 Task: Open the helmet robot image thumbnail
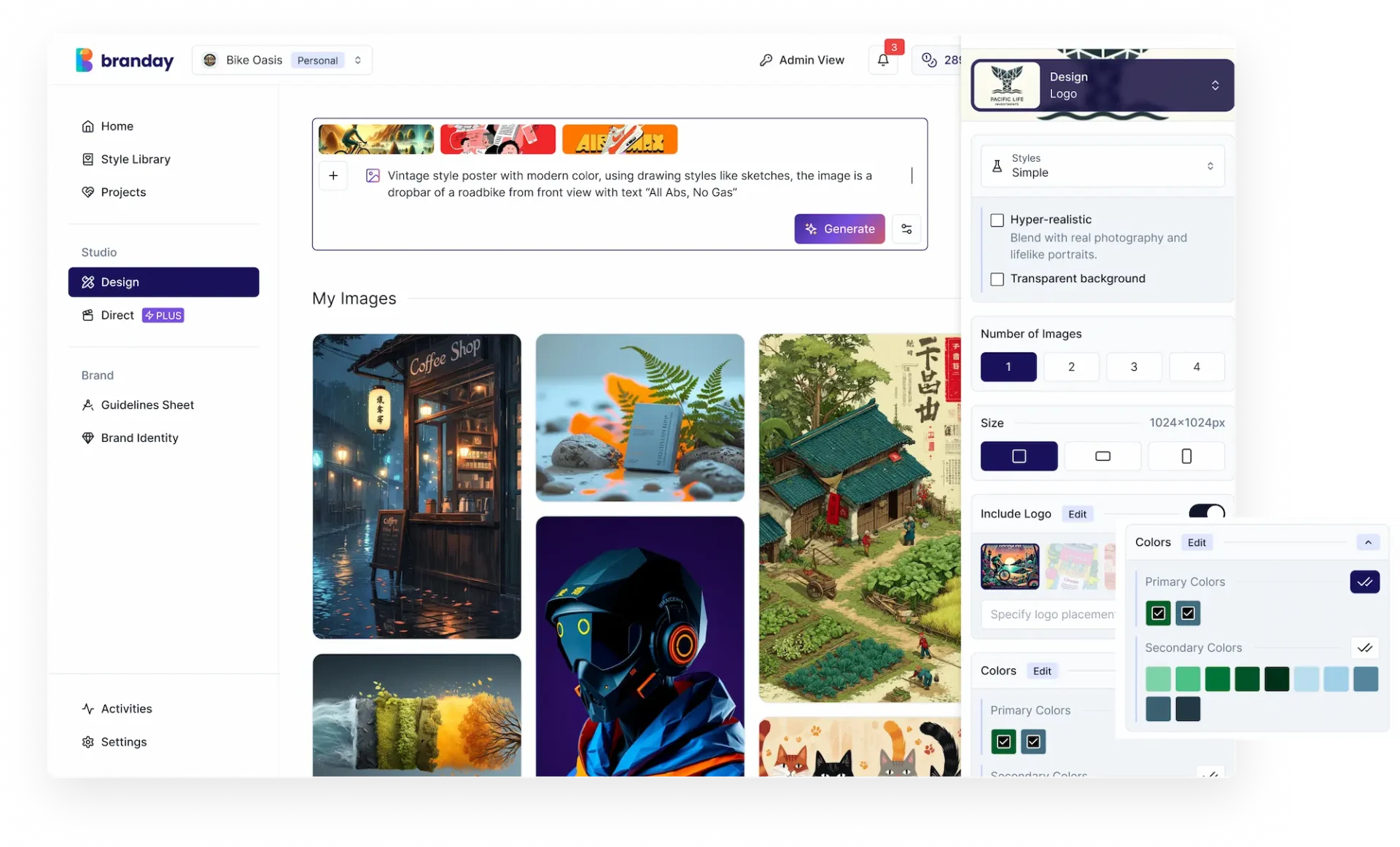639,647
